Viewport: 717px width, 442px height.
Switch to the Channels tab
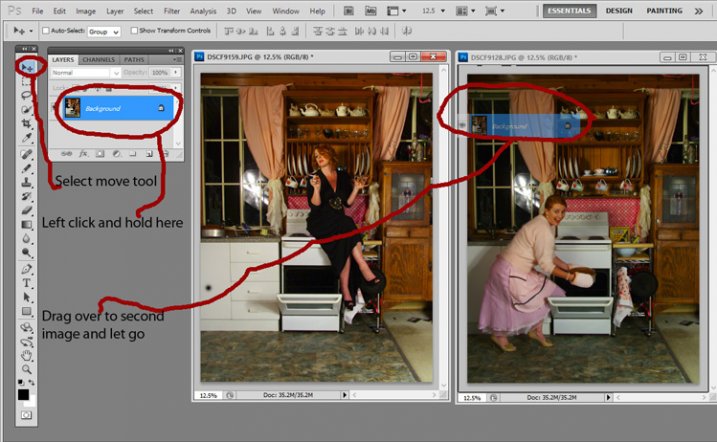click(99, 59)
